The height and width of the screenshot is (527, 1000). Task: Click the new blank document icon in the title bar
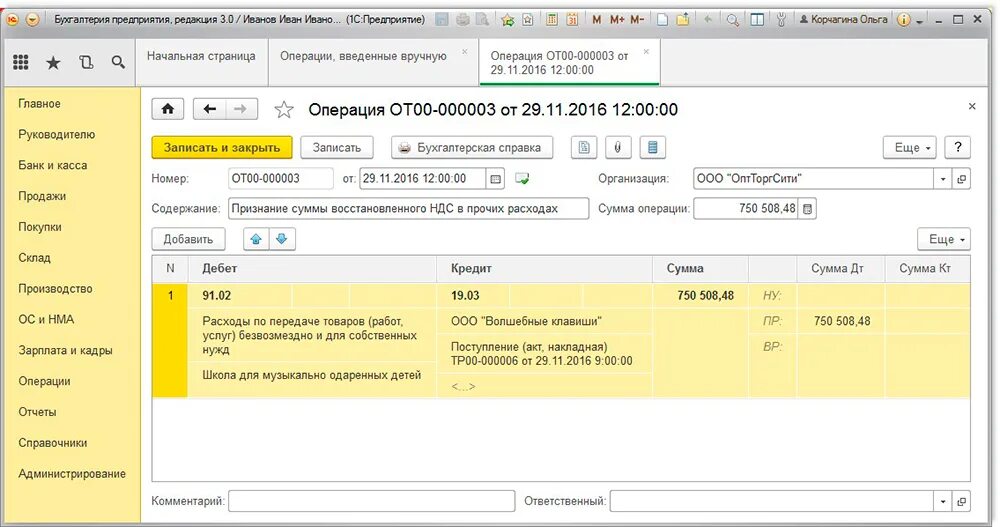(x=663, y=20)
